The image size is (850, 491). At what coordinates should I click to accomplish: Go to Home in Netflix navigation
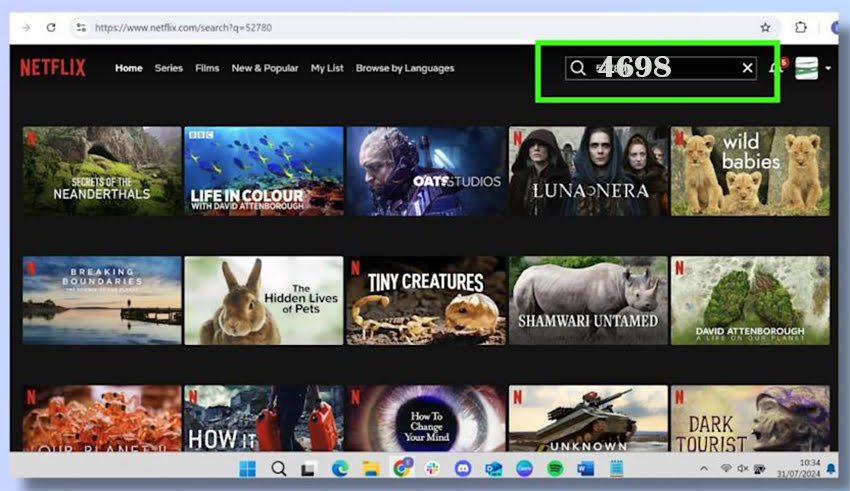pos(128,68)
